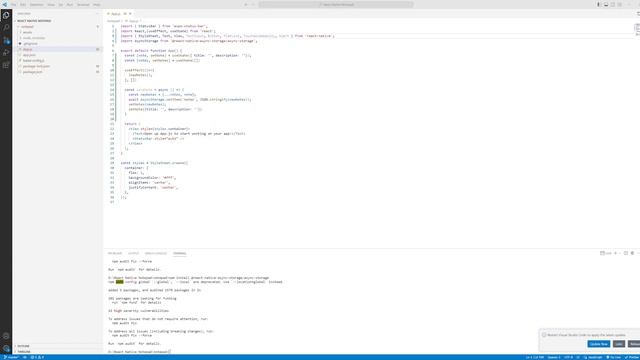Collapse the notepad folder in explorer
Image resolution: width=640 pixels, height=360 pixels.
(27, 27)
